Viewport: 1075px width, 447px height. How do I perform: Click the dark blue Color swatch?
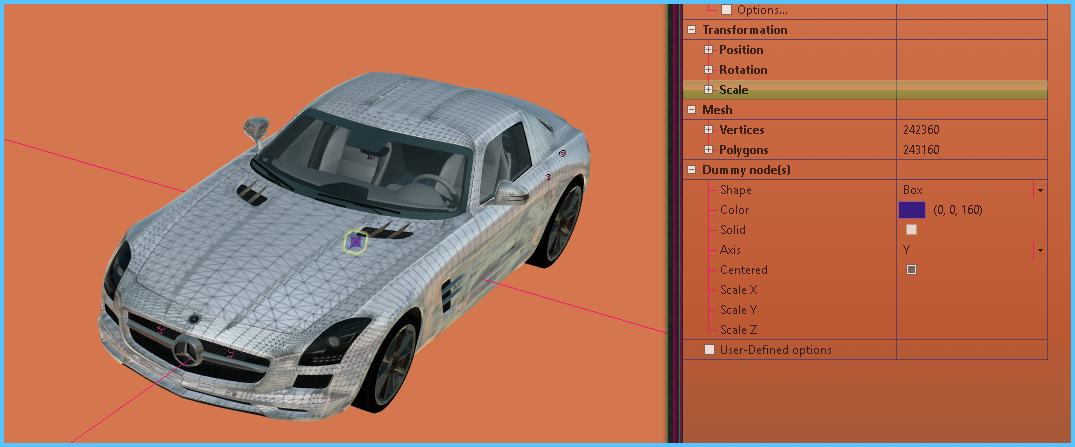coord(912,210)
